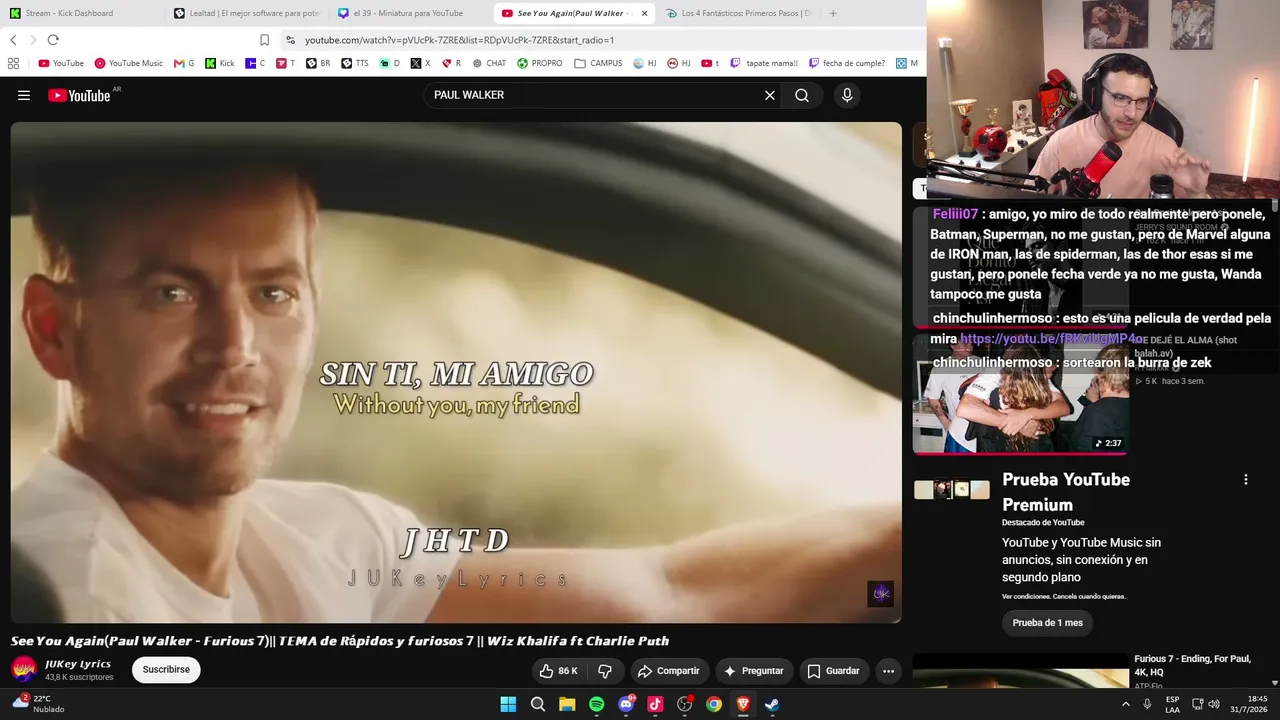
Task: Click the youtube.com address bar URL
Action: [x=459, y=40]
